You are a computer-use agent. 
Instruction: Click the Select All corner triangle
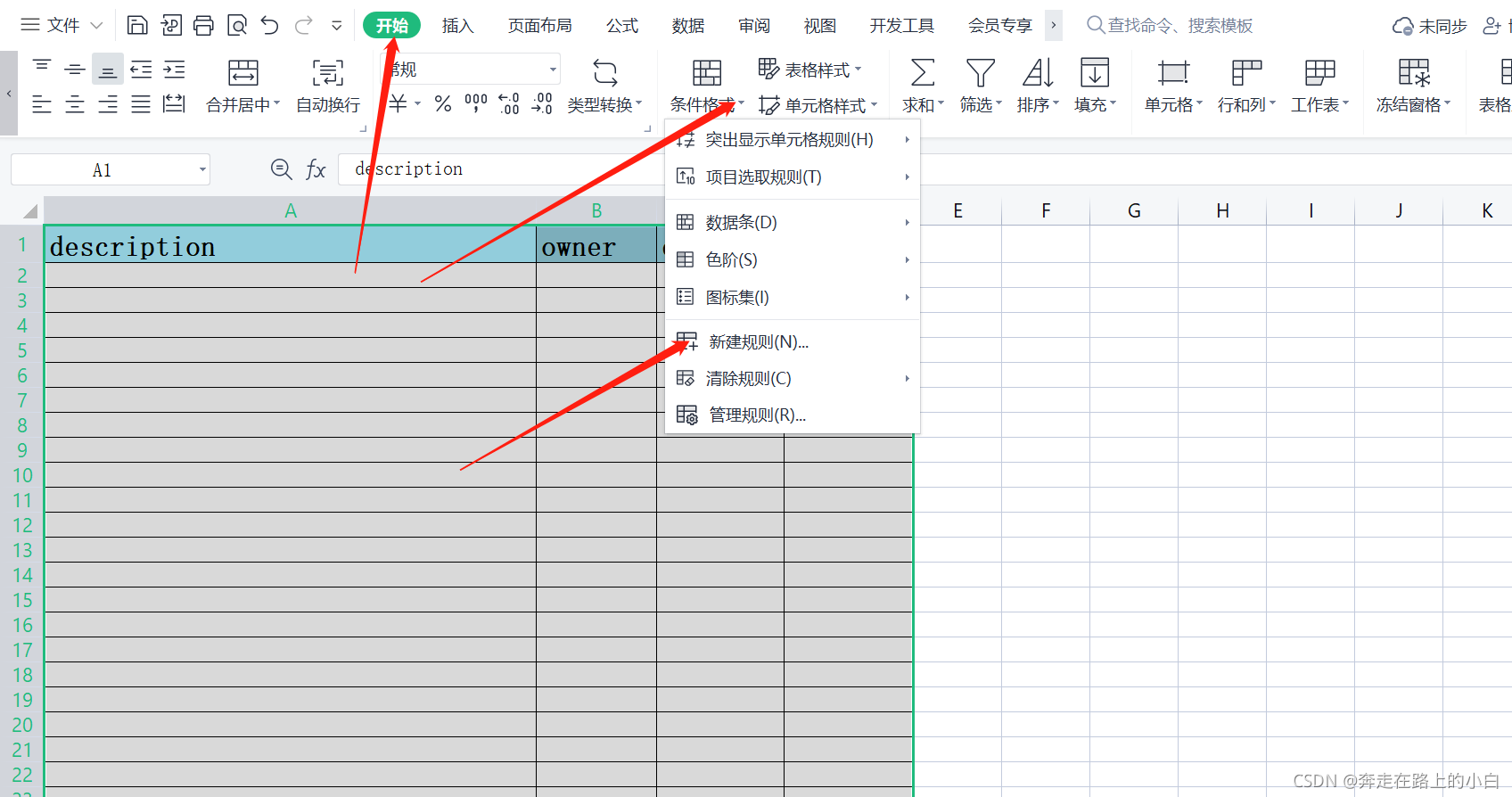tap(30, 211)
